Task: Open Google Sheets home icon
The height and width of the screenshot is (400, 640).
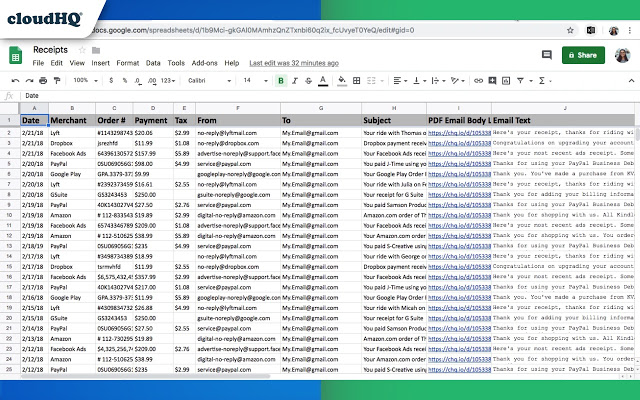Action: point(16,55)
